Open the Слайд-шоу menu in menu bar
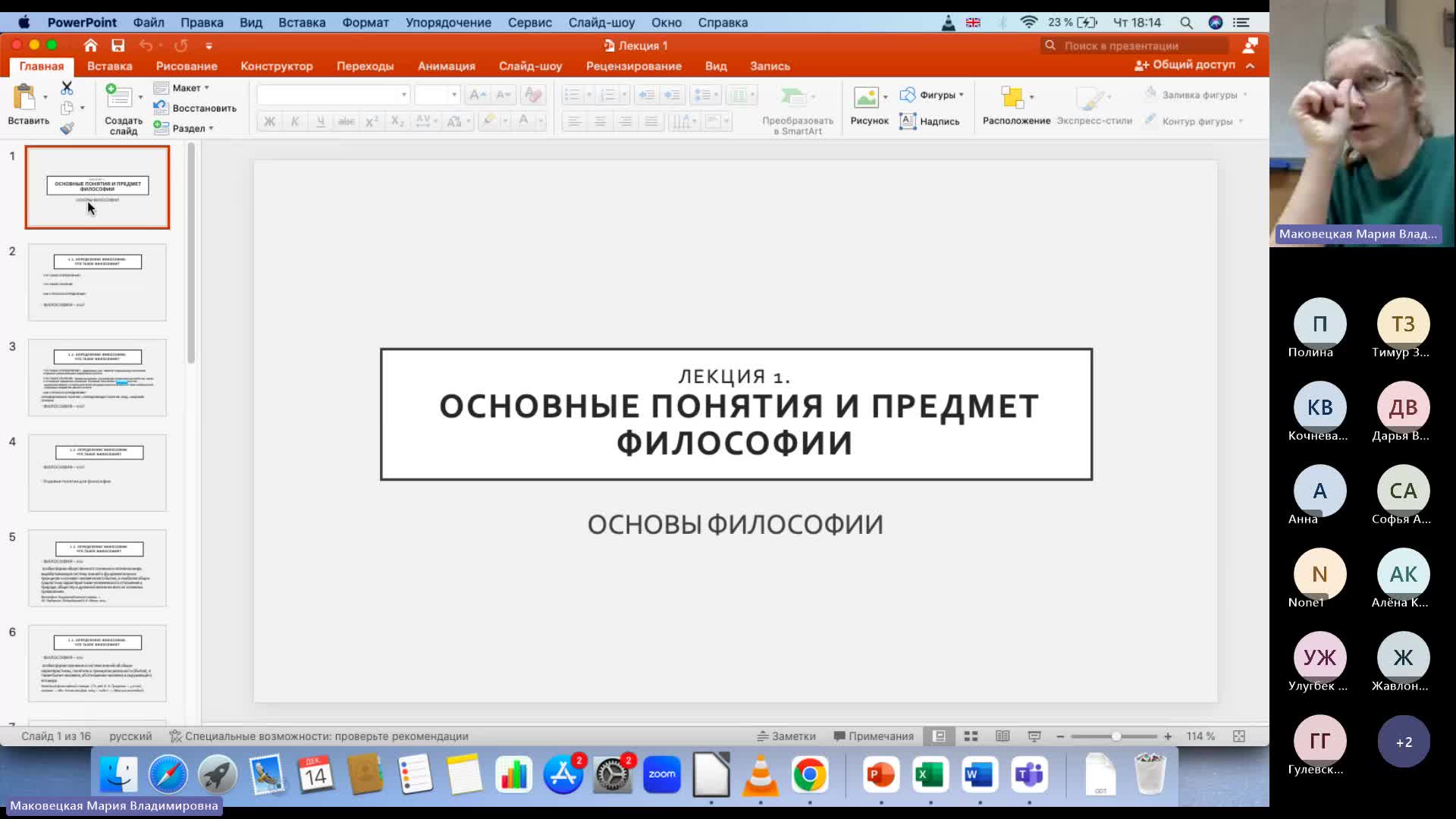 click(601, 23)
